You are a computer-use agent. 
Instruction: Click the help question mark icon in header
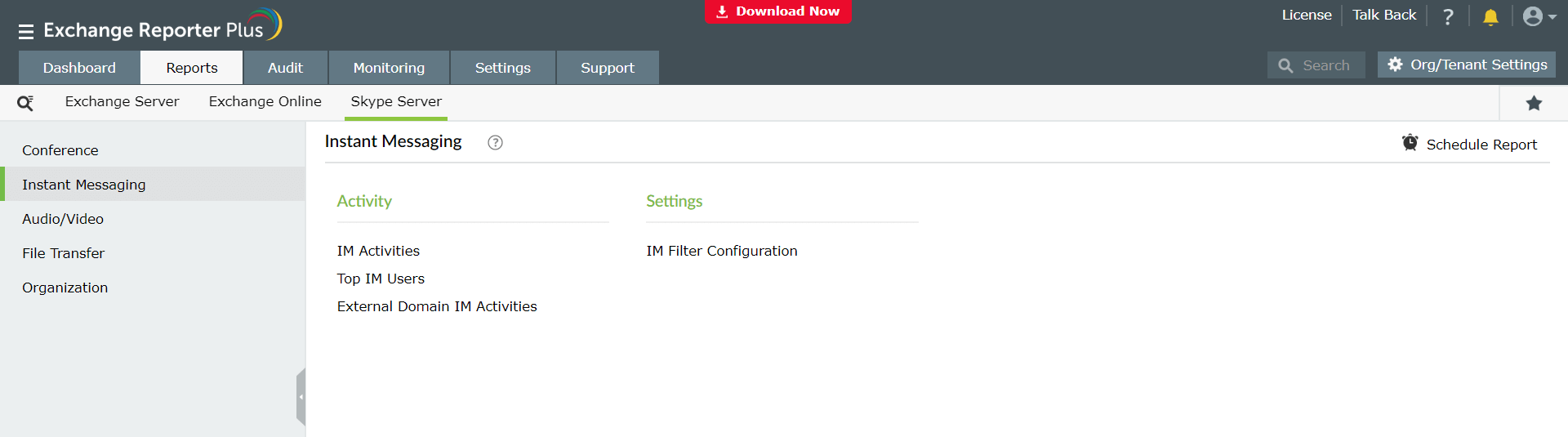1448,16
